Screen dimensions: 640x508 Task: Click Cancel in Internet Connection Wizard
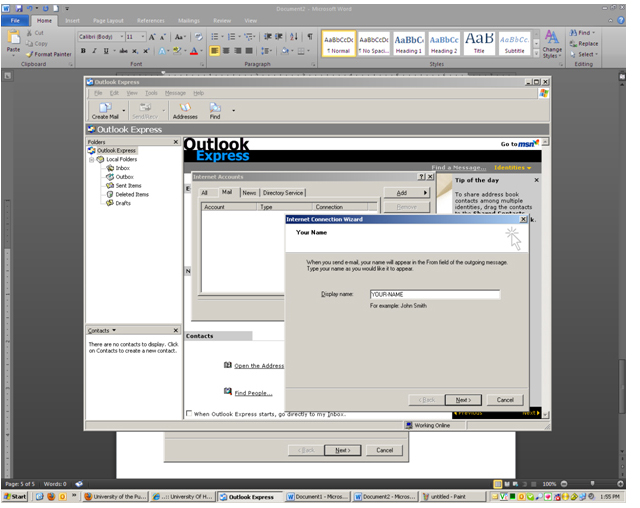(x=505, y=400)
